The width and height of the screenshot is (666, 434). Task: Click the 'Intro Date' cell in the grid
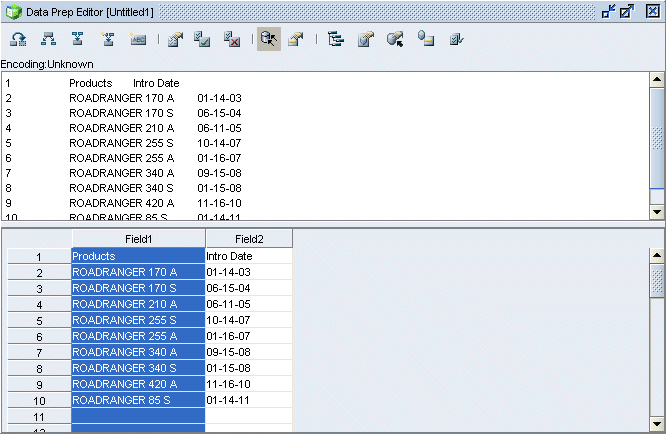(249, 256)
